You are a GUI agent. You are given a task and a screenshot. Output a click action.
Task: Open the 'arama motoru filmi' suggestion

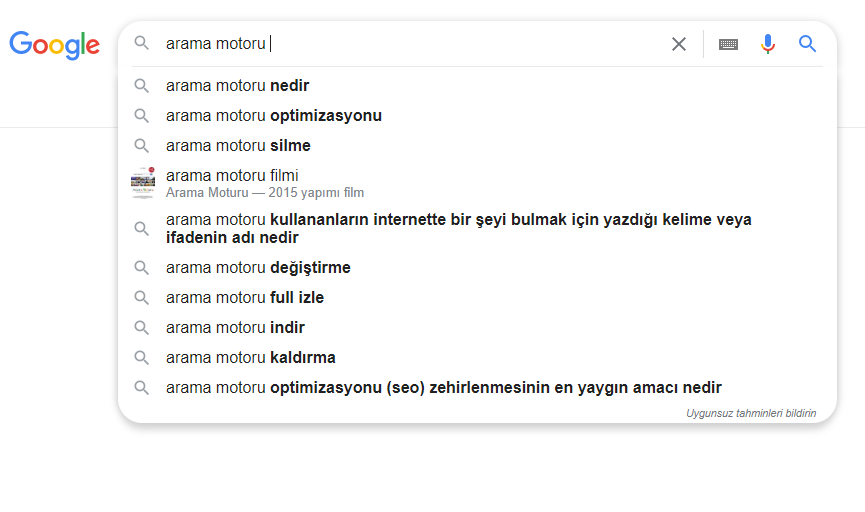pos(232,176)
